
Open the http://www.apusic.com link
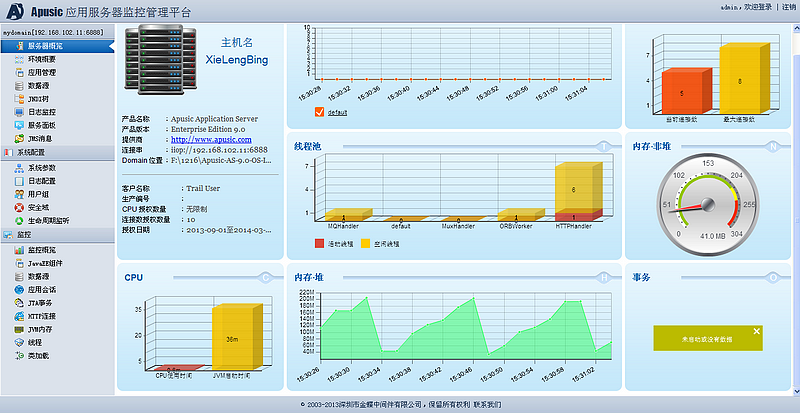[211, 139]
